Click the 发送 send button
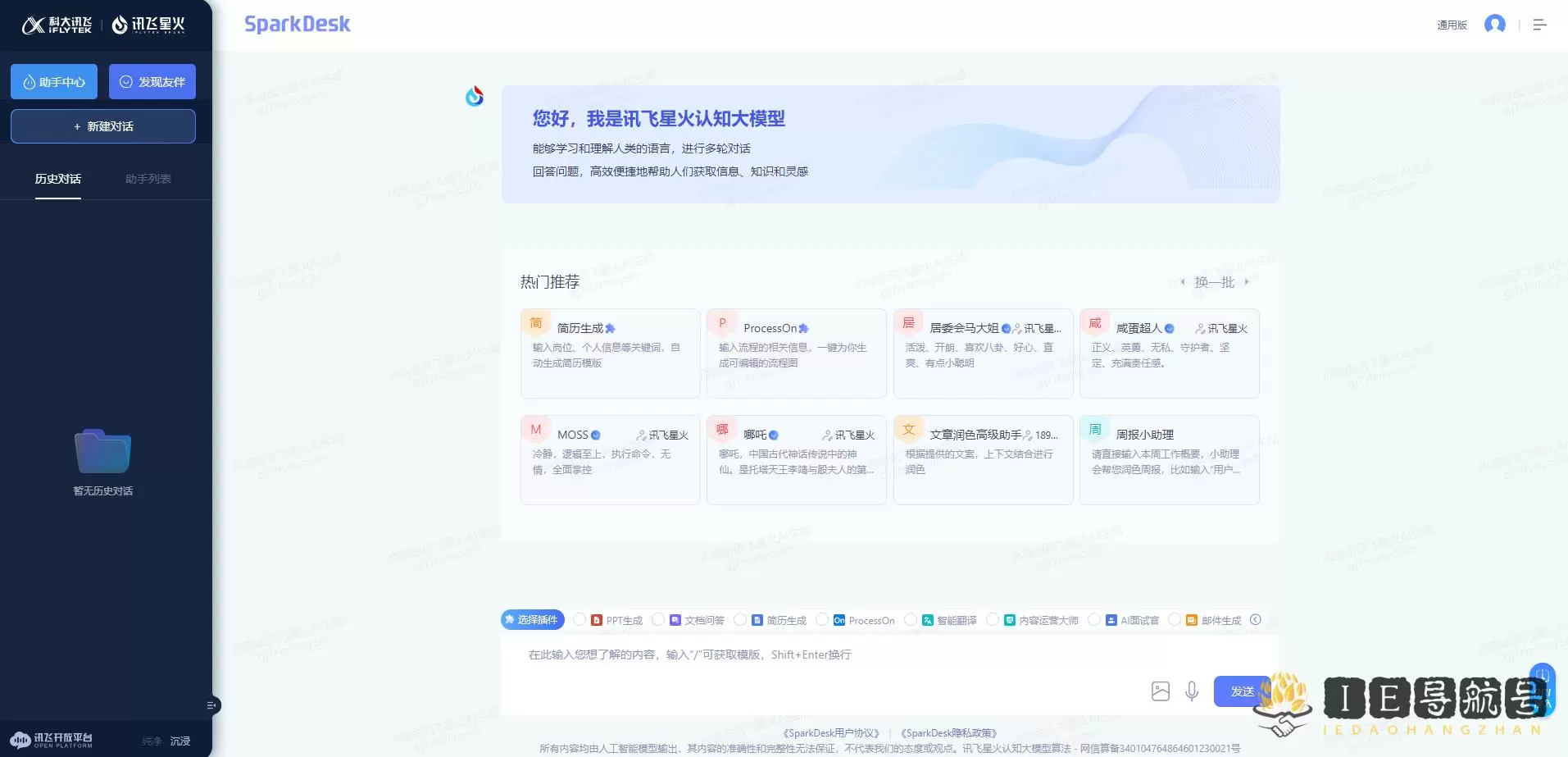Screen dimensions: 1568x757 point(1242,691)
